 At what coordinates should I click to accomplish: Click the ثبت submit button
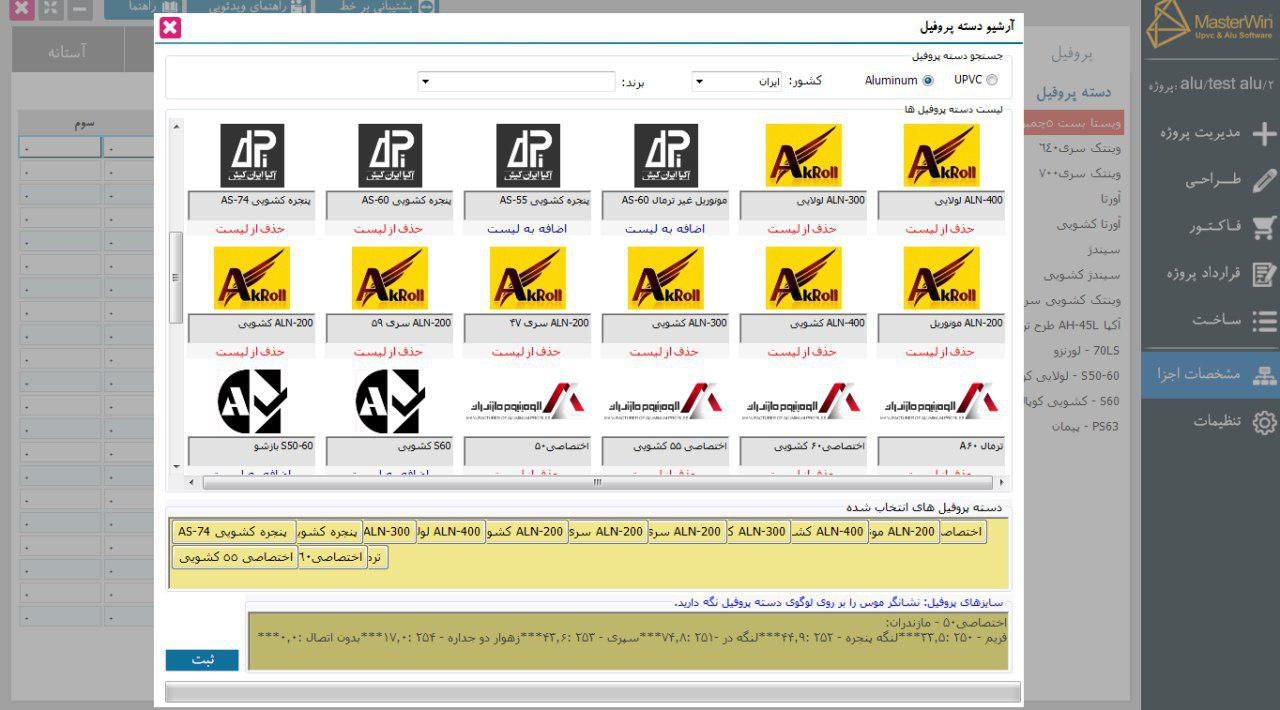point(202,660)
